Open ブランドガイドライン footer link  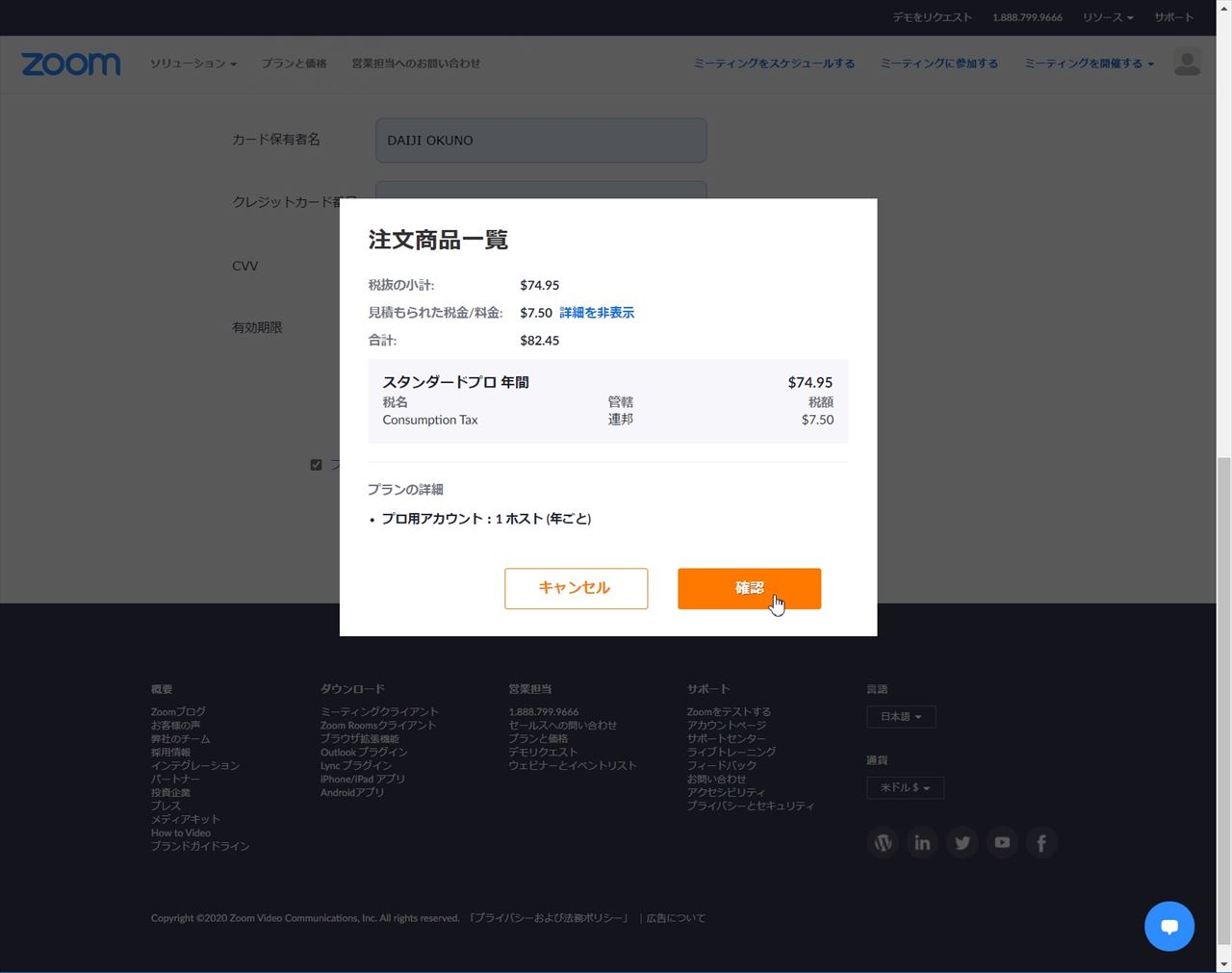pyautogui.click(x=200, y=847)
